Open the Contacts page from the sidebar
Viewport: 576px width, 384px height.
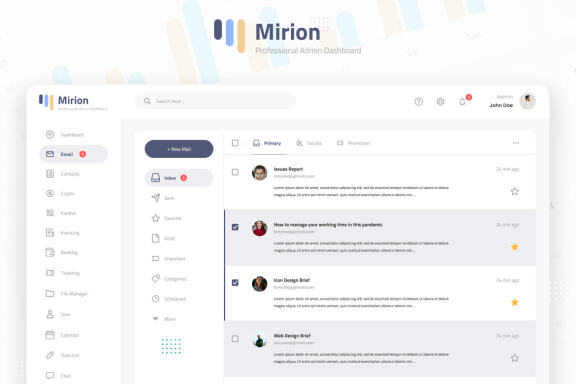[62, 174]
